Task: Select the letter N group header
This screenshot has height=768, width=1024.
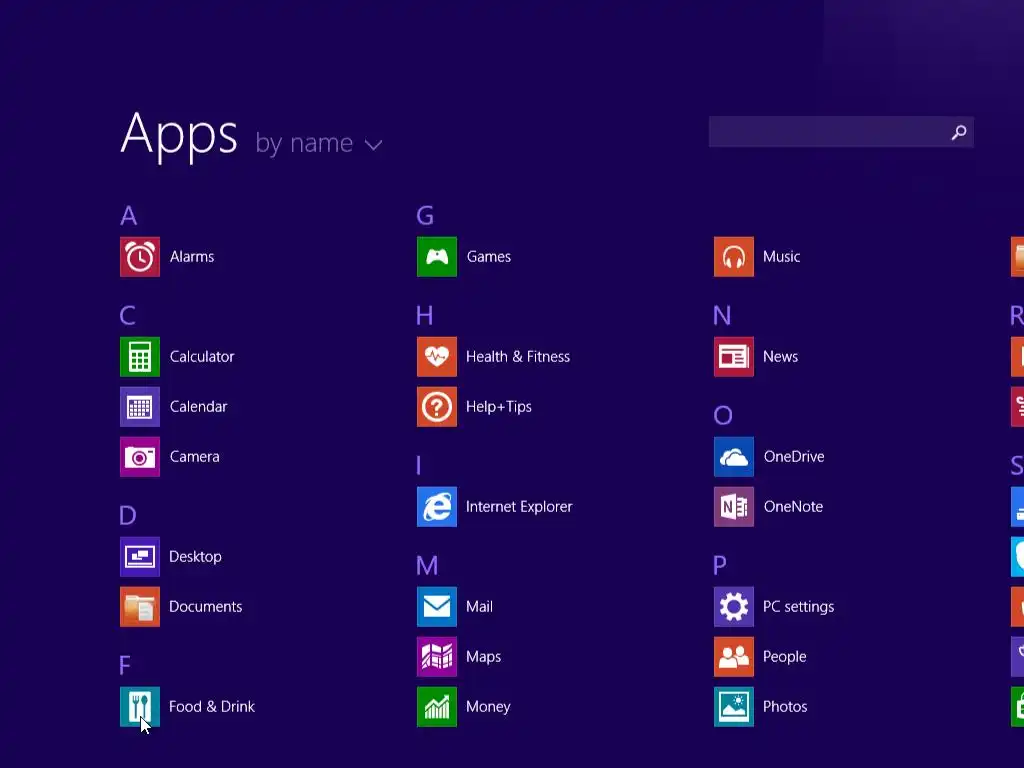Action: coord(722,315)
